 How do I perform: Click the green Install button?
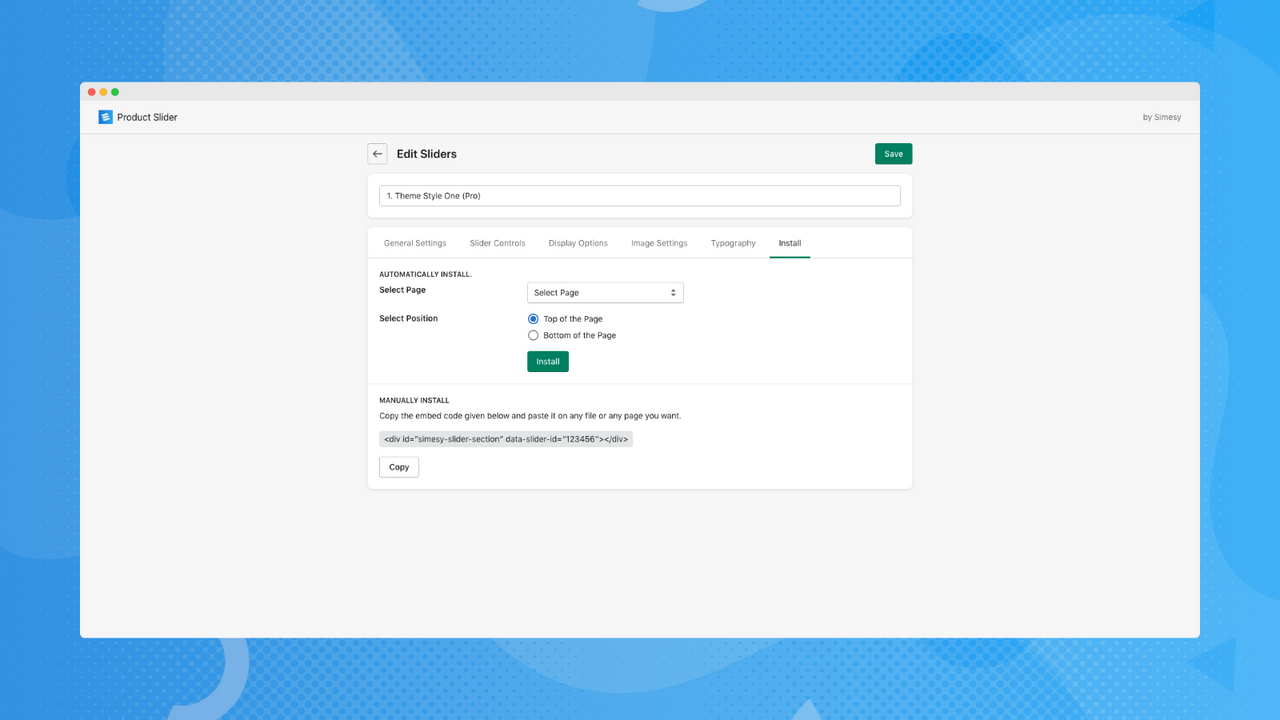coord(548,361)
